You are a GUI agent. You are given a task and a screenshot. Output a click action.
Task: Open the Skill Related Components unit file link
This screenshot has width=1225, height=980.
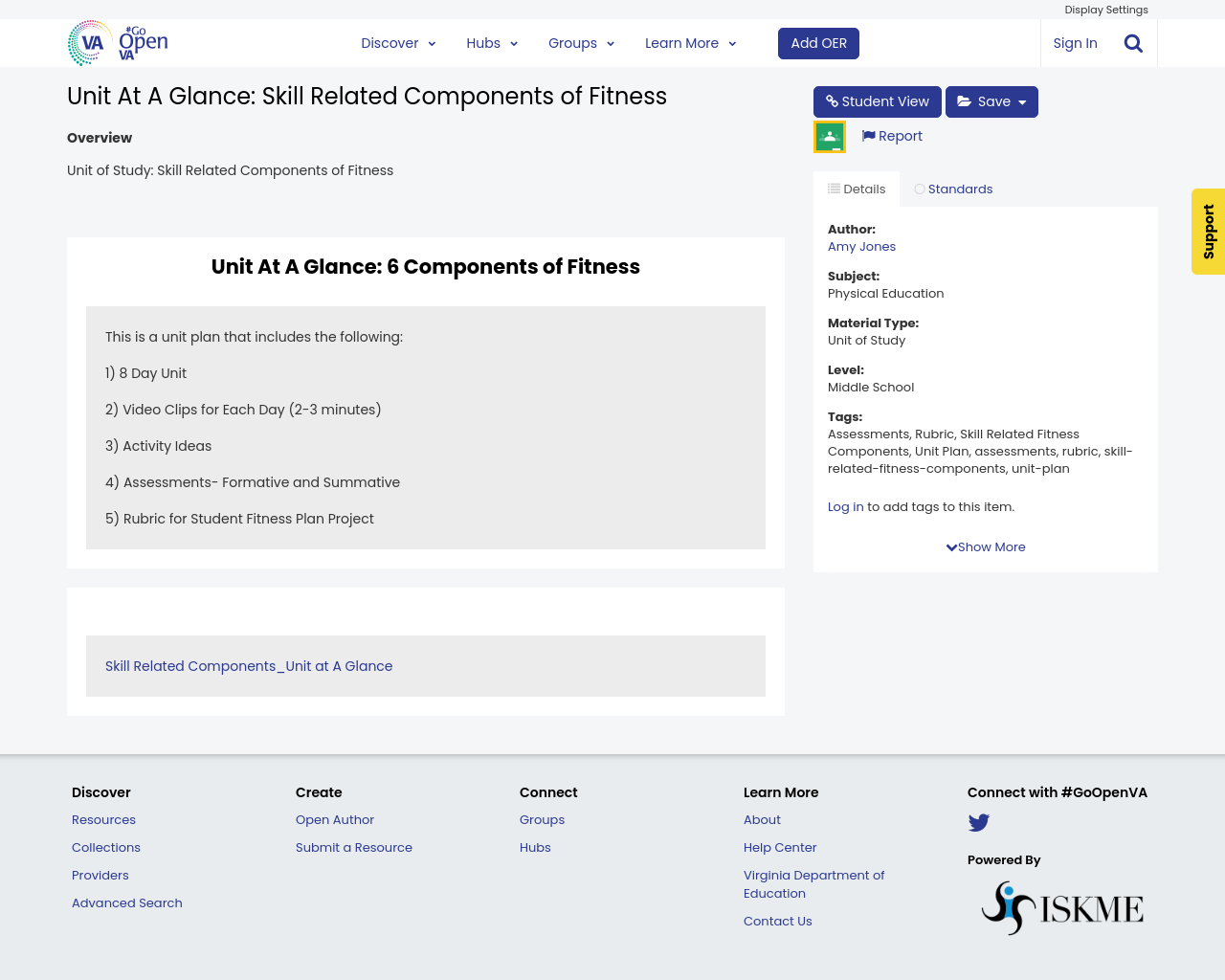(x=249, y=665)
